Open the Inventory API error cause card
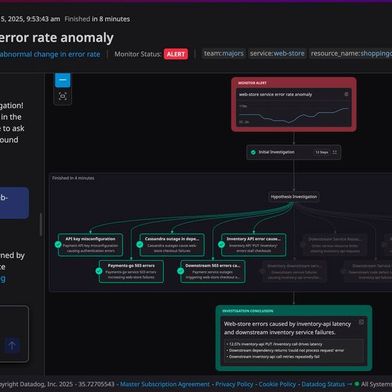The width and height of the screenshot is (392, 392). coord(253,245)
